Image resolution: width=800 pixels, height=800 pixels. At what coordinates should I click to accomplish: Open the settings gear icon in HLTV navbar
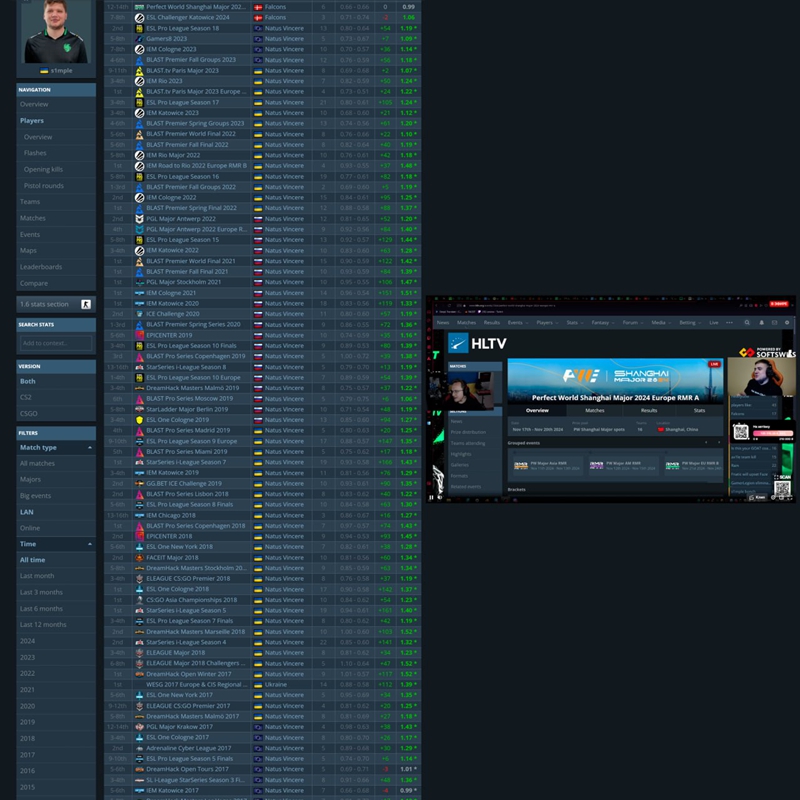point(787,323)
